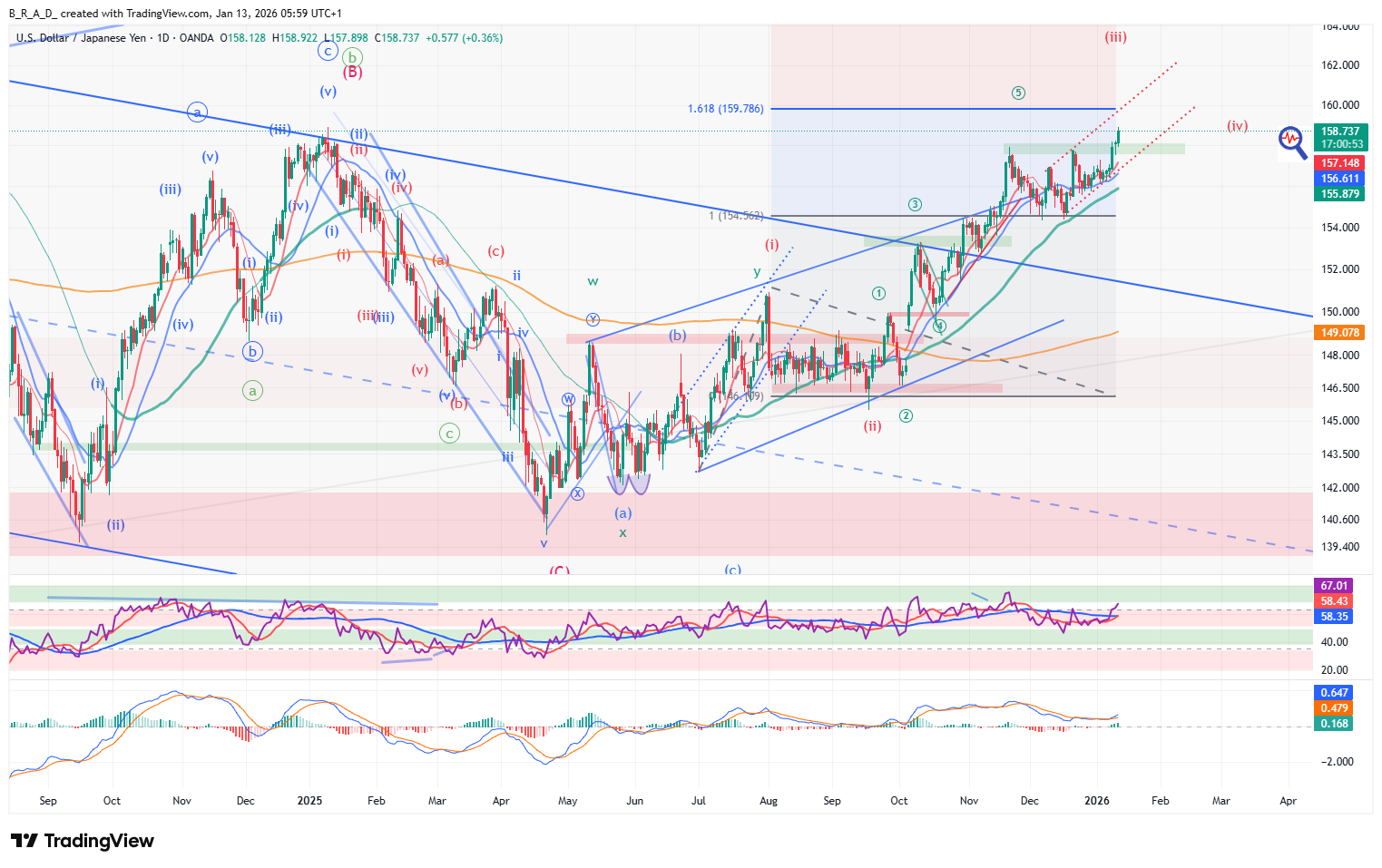Click the orange 149.078 moving average price tag
1382x868 pixels.
pos(1339,333)
